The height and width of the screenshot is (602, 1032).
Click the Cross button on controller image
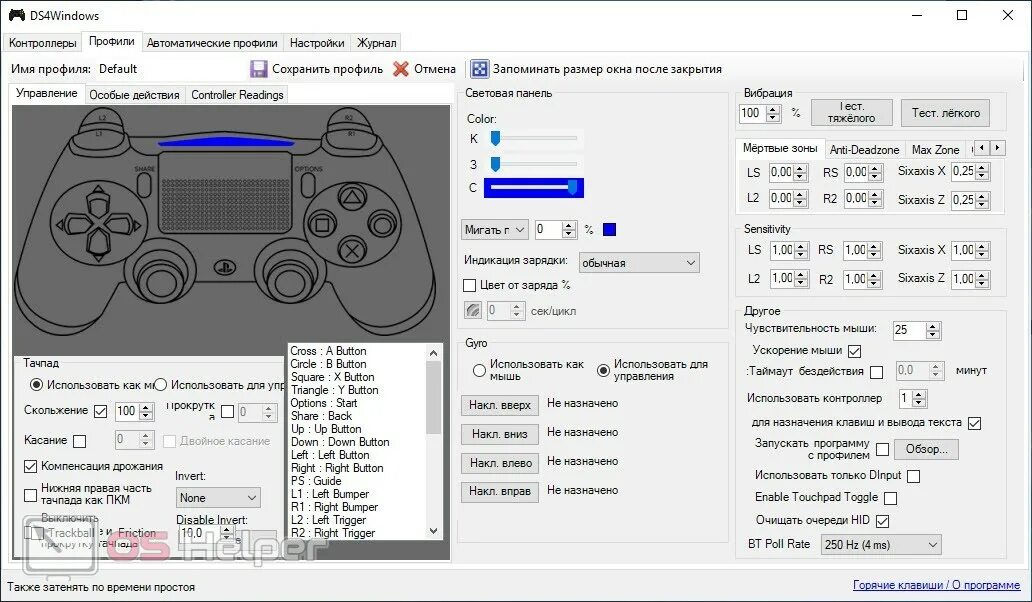(x=353, y=251)
